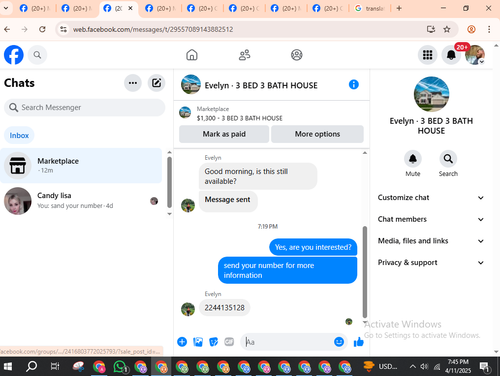This screenshot has height=376, width=500.
Task: Expand Privacy & support section
Action: click(431, 262)
